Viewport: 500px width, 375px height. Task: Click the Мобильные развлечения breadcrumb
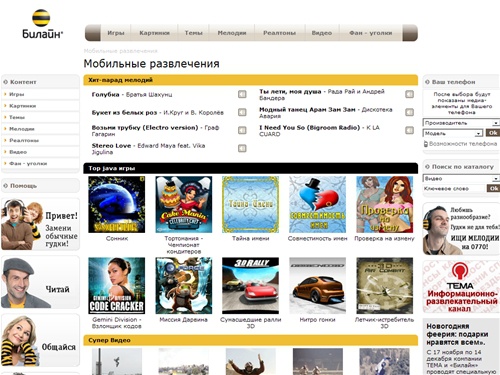pyautogui.click(x=121, y=51)
